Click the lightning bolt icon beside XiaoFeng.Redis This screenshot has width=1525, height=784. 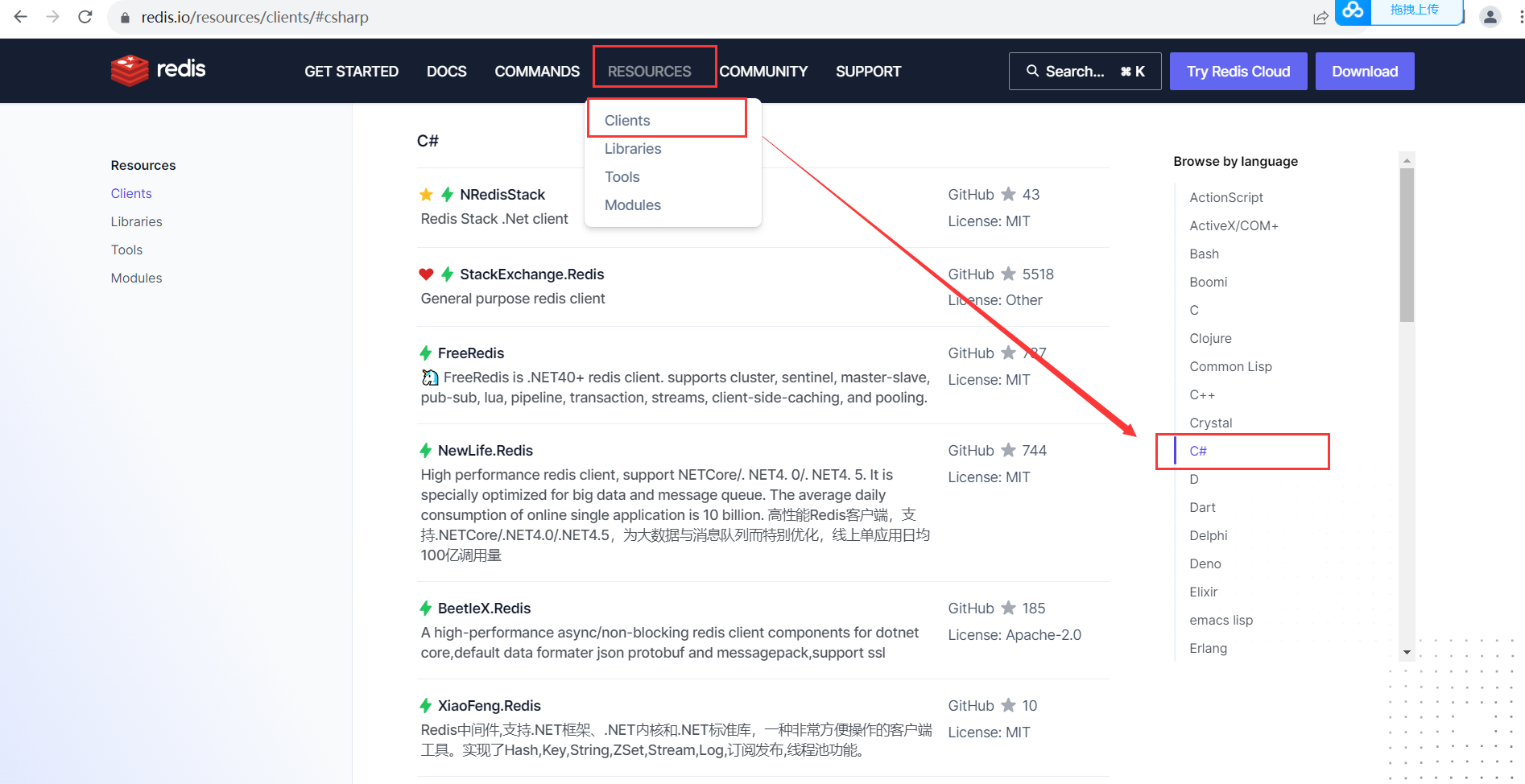426,706
